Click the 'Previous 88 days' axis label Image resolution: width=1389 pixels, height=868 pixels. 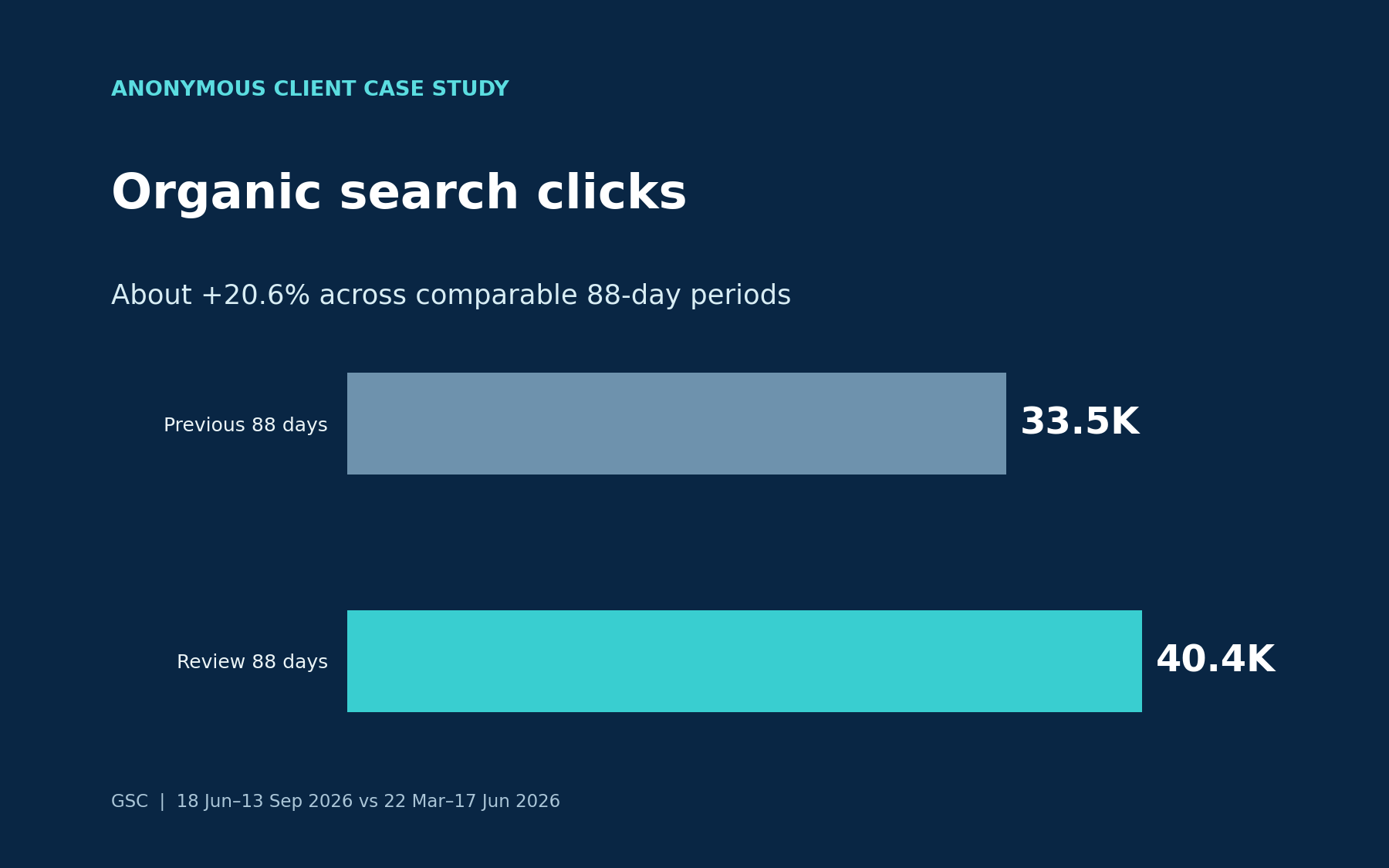point(245,425)
